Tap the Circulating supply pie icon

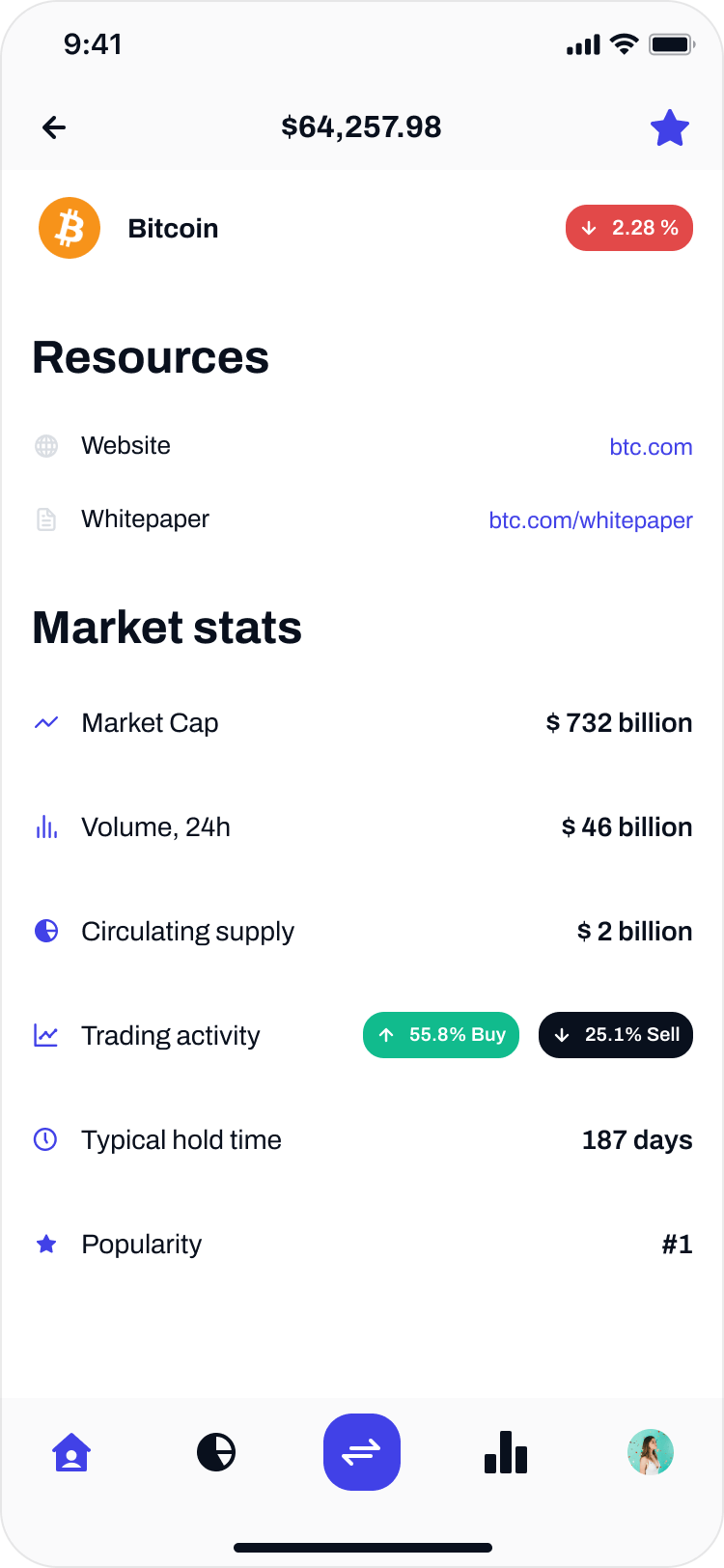46,931
